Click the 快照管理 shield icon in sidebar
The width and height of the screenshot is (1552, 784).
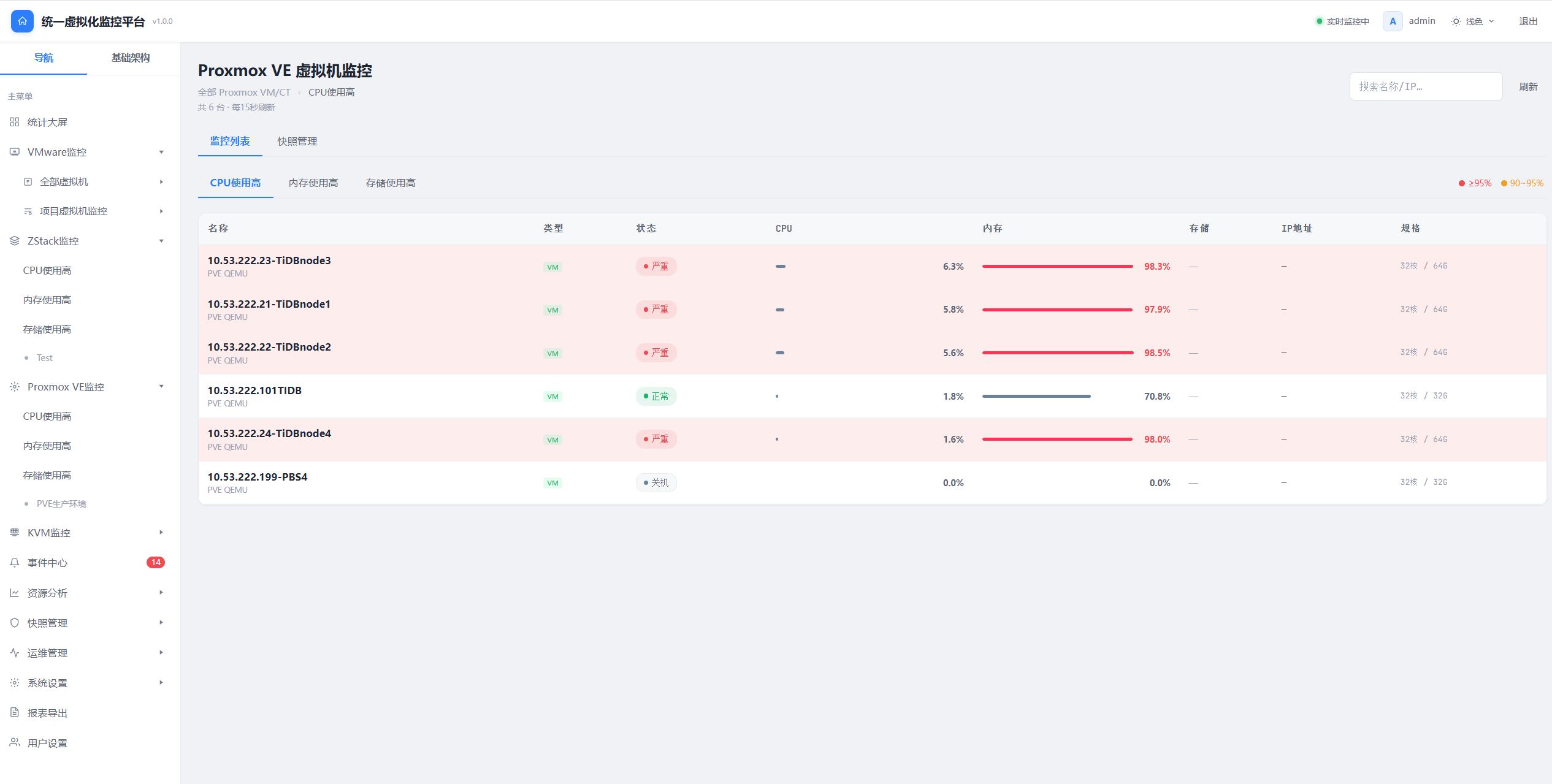(x=15, y=622)
